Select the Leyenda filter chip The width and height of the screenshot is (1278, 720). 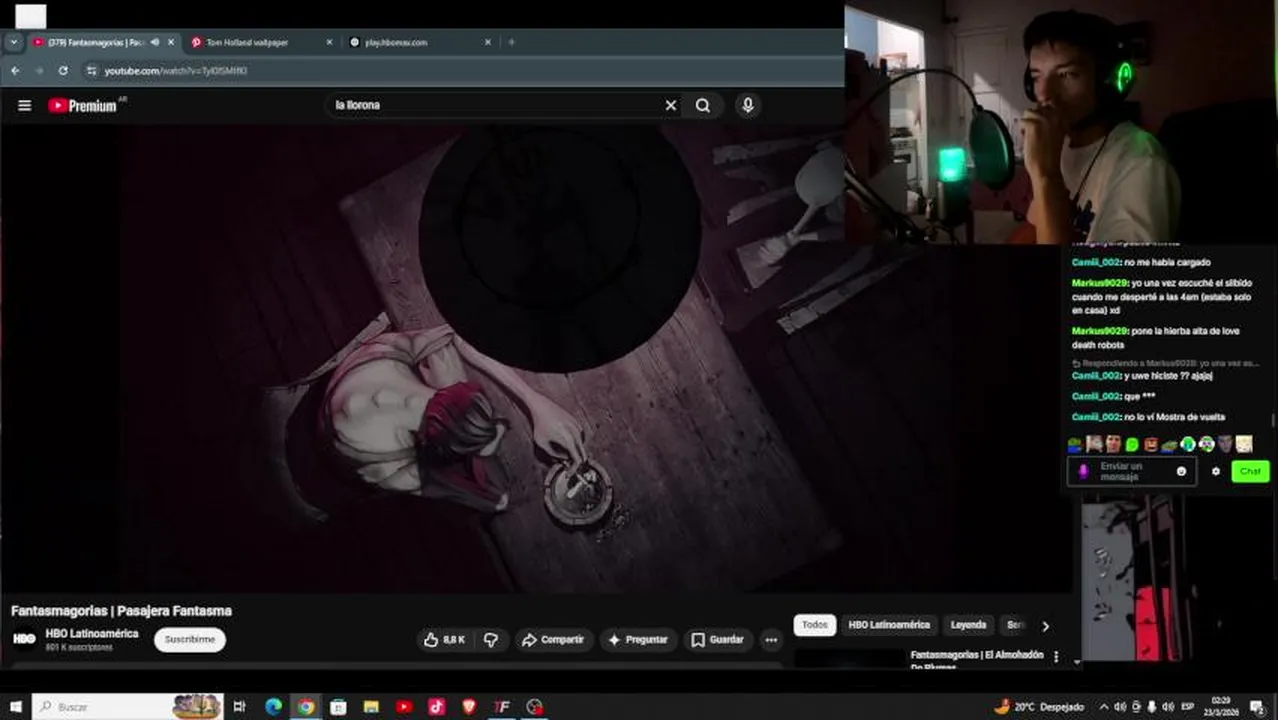968,625
